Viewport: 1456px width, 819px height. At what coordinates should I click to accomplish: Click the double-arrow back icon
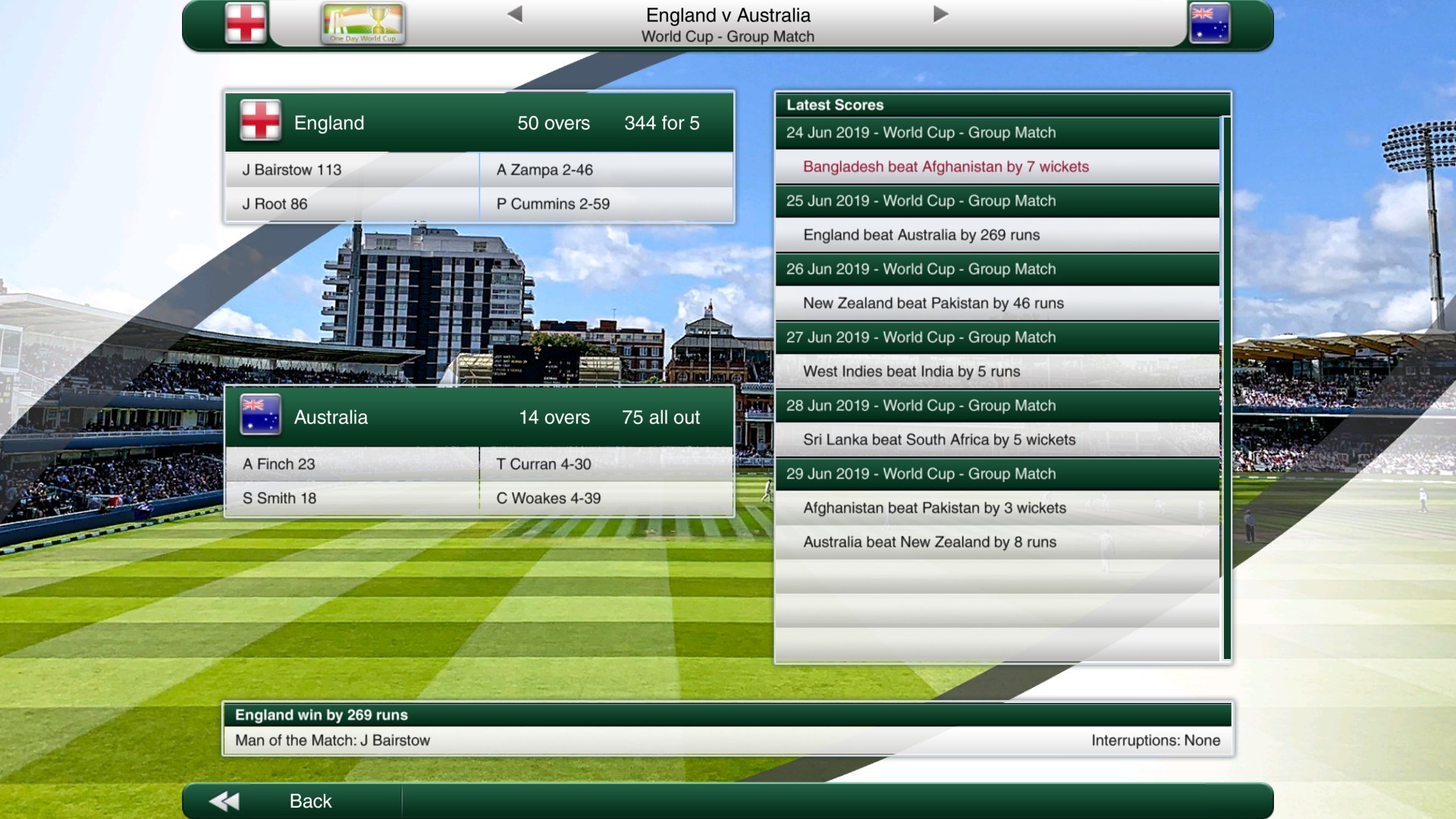(224, 801)
